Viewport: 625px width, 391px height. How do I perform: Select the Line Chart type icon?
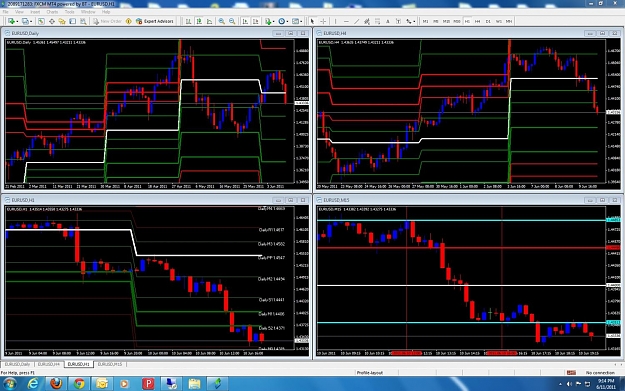pos(209,21)
